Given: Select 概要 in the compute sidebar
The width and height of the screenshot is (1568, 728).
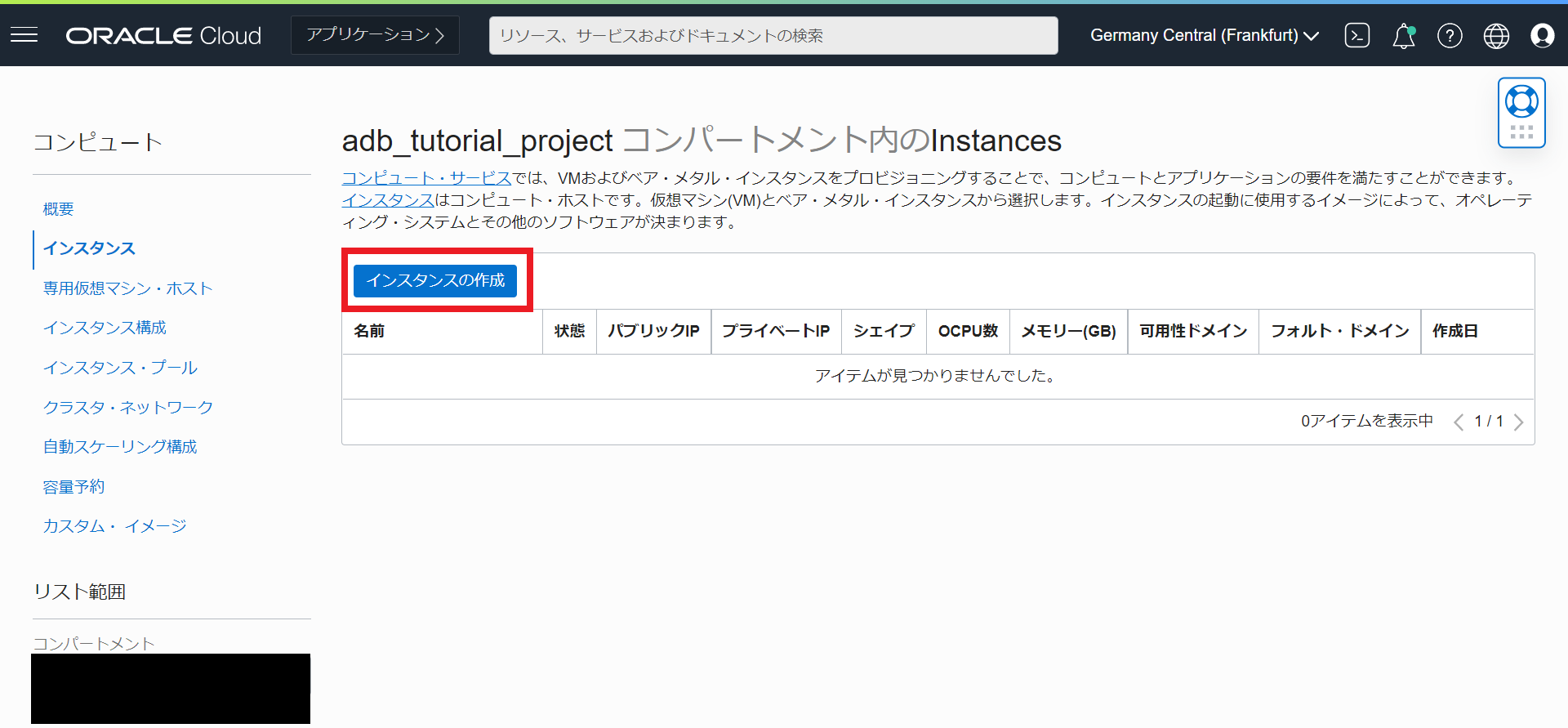Looking at the screenshot, I should point(59,209).
